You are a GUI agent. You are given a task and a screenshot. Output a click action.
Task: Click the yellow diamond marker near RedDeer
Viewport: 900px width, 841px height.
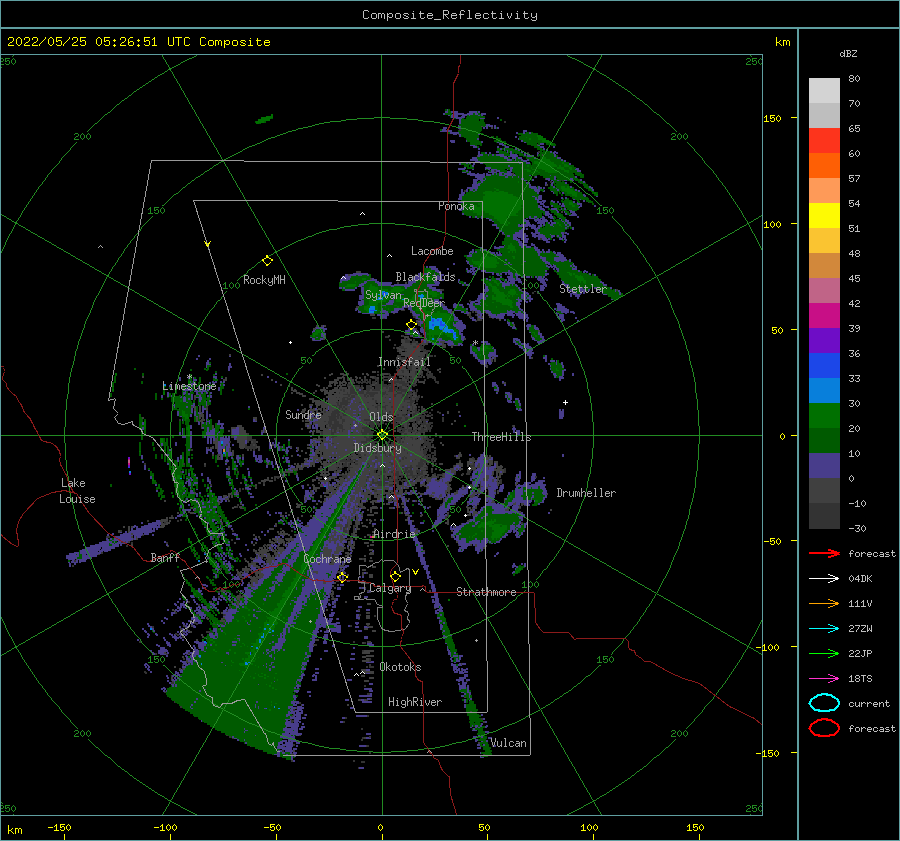412,325
